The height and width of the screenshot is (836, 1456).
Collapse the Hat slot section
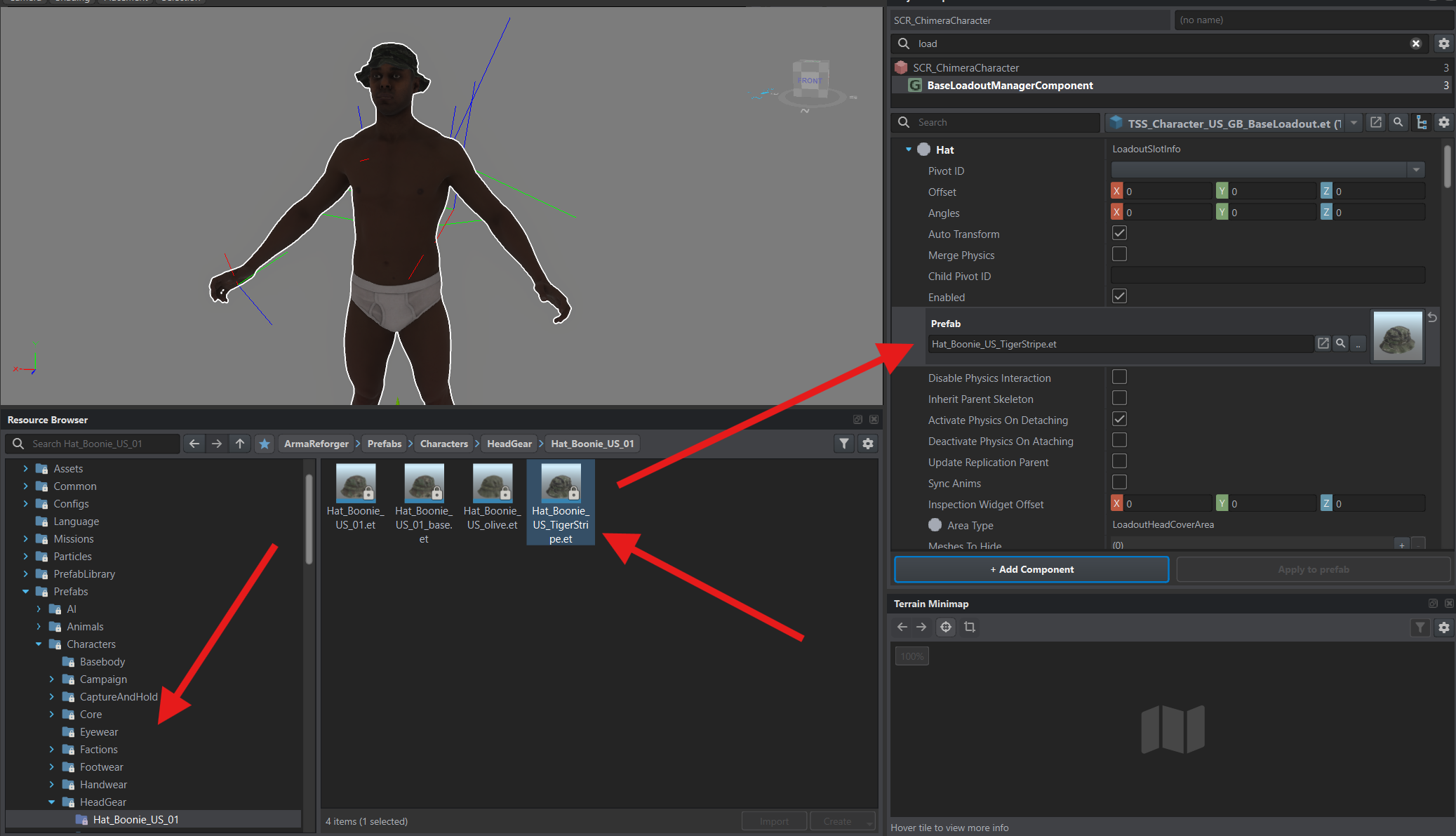click(x=908, y=150)
